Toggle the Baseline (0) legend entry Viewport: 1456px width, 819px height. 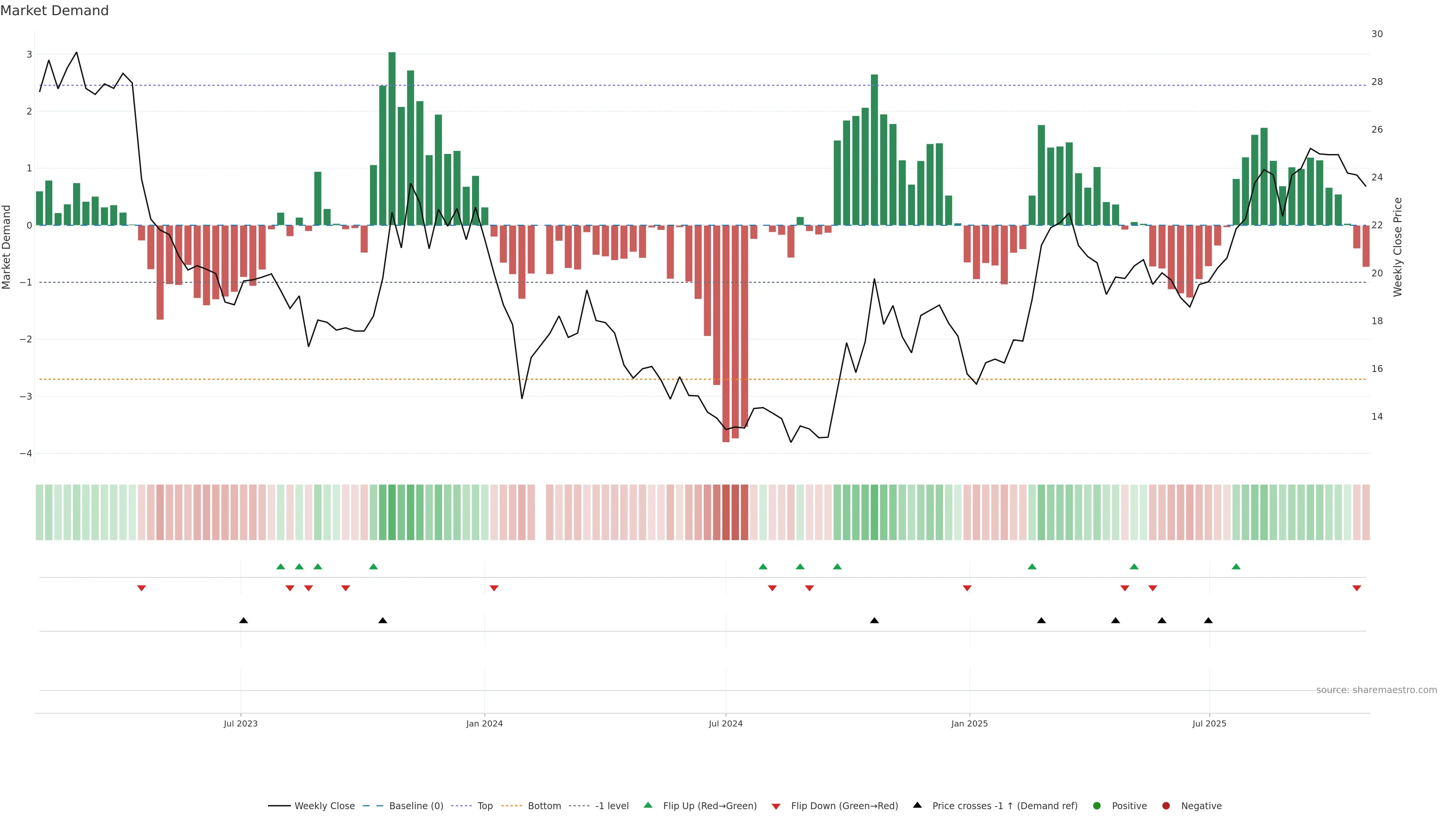416,805
